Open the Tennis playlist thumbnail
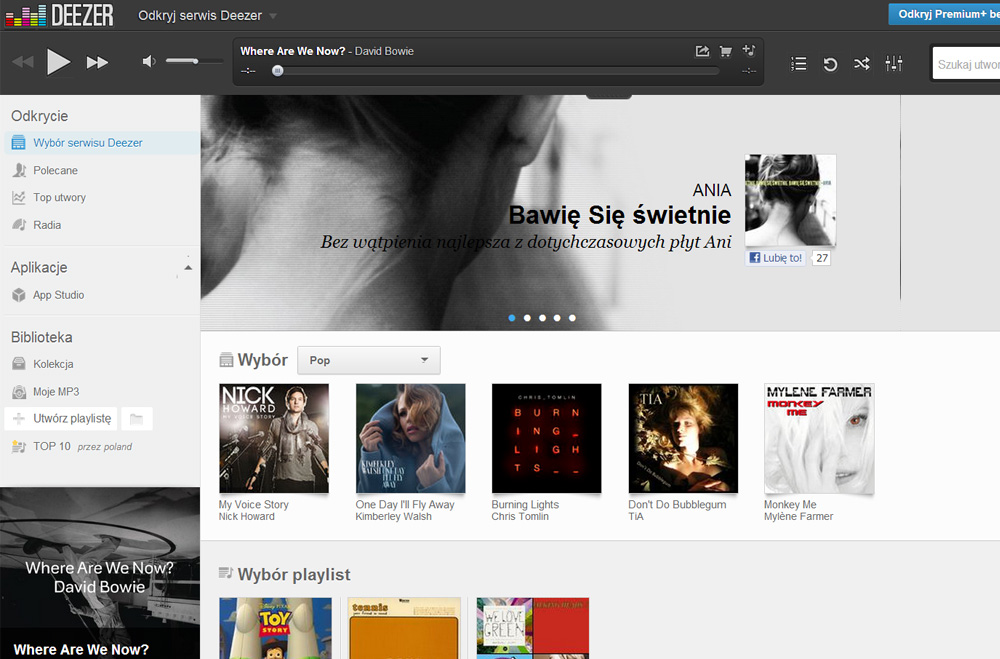 (404, 628)
